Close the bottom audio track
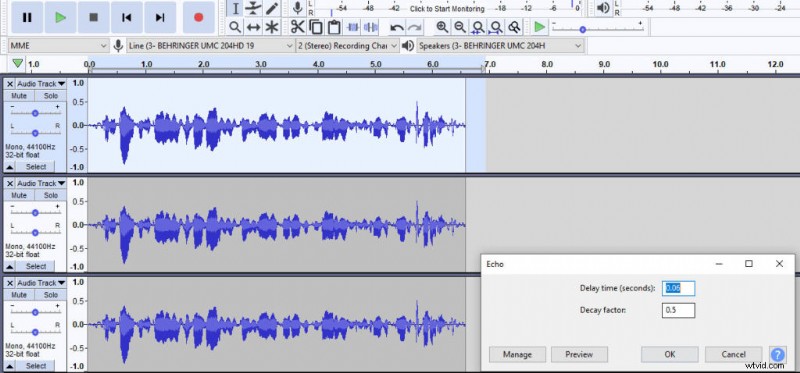The image size is (800, 373). 10,283
